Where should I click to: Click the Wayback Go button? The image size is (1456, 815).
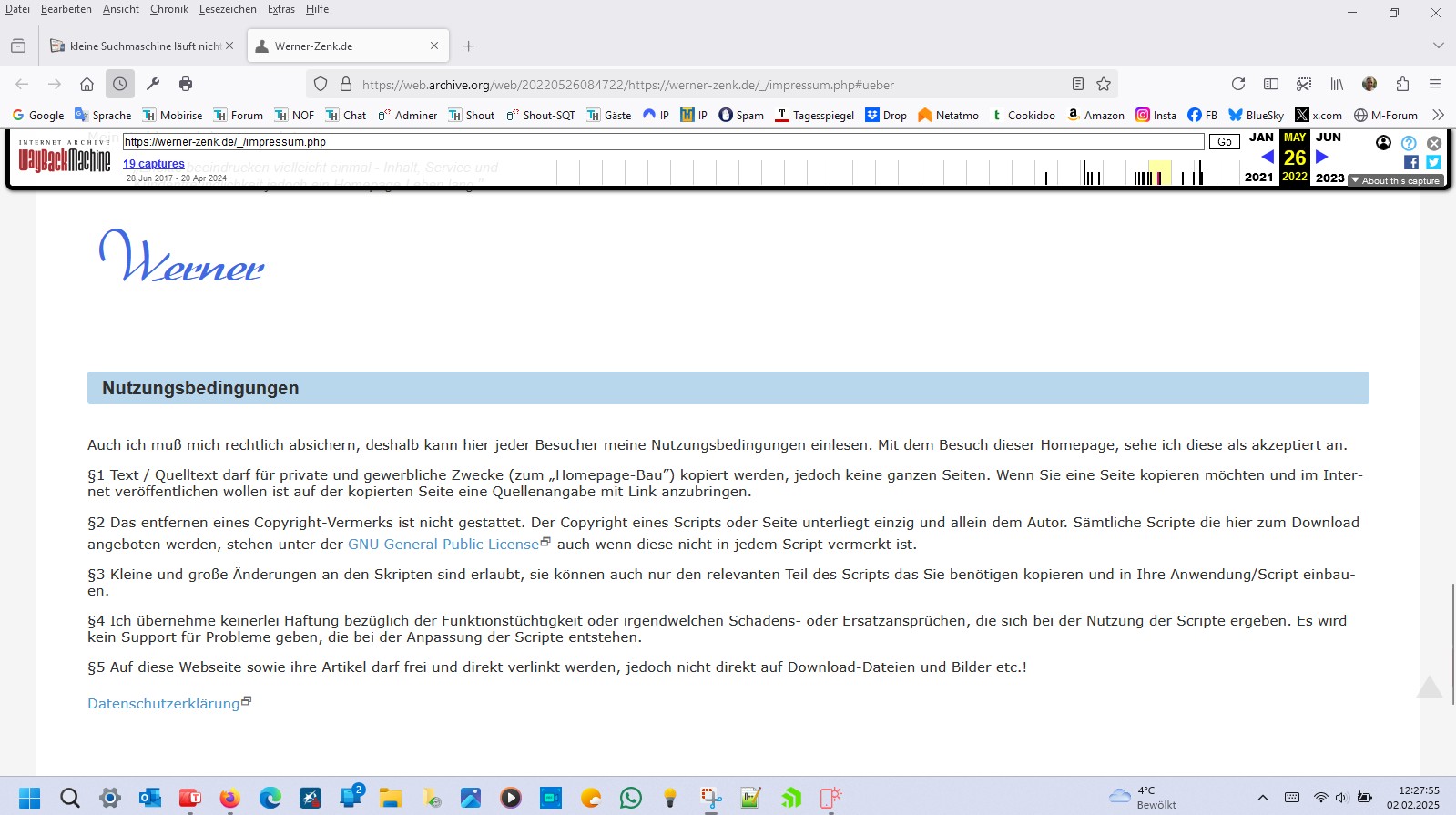(x=1225, y=142)
